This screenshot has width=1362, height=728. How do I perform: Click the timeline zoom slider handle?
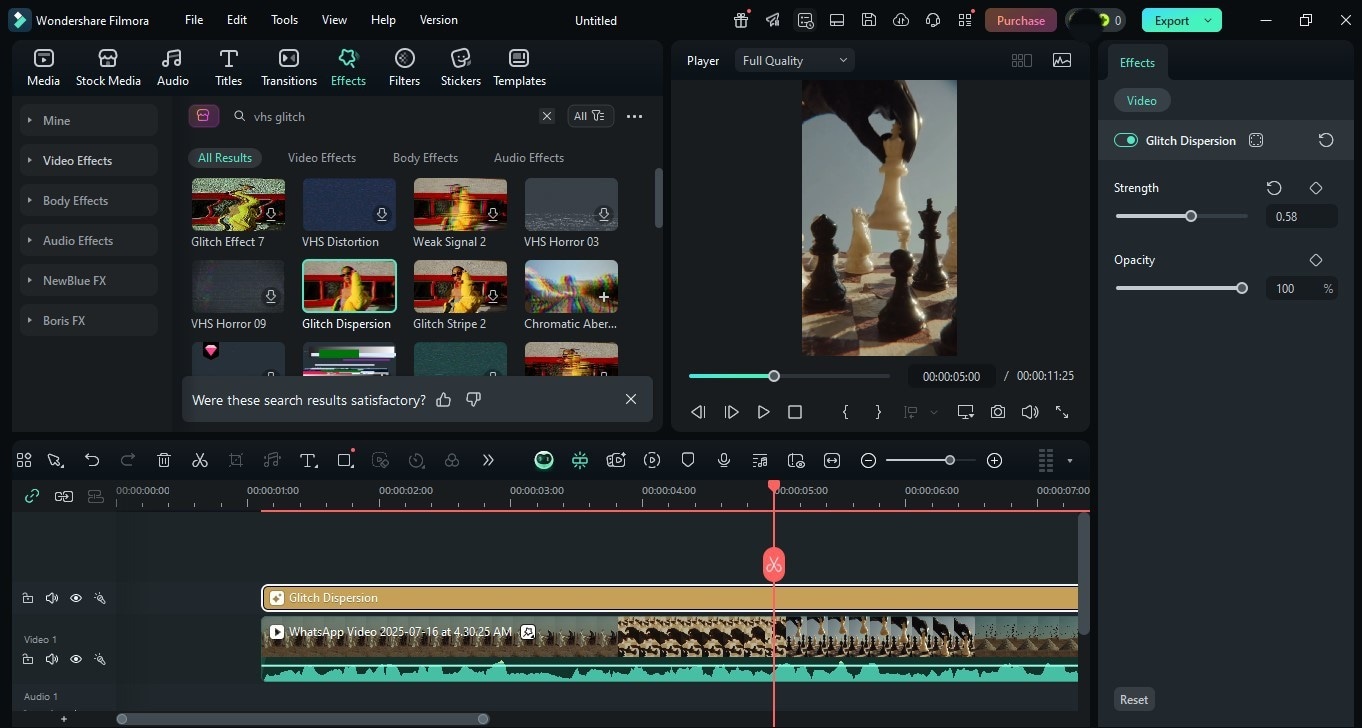pos(950,460)
